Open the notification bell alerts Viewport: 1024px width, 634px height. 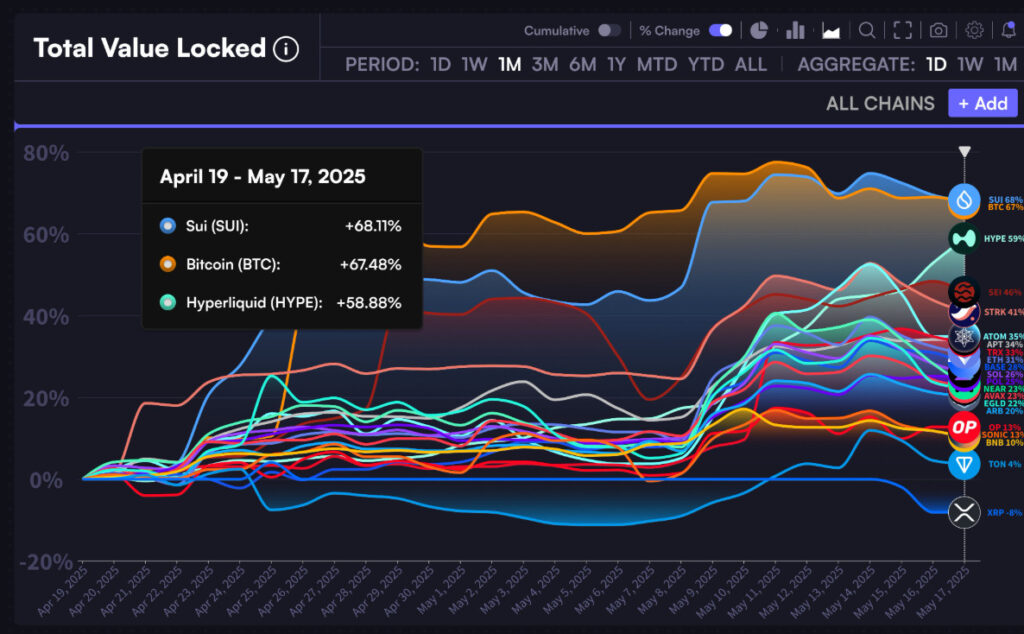point(1008,31)
